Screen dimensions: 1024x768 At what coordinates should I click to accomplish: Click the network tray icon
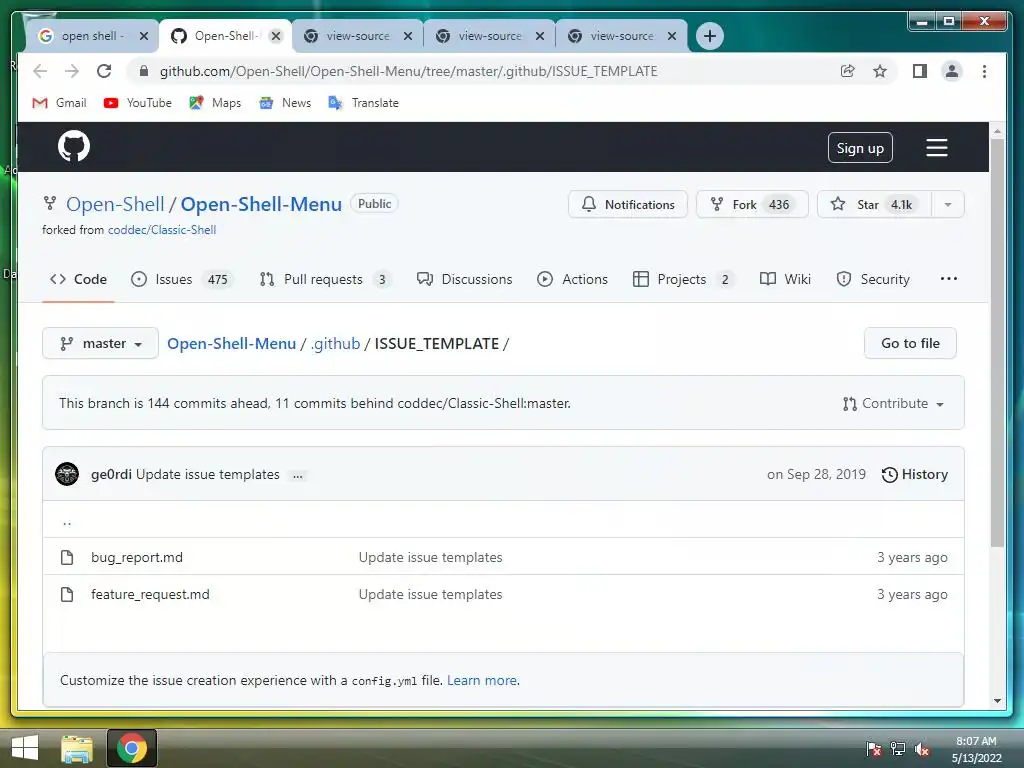[898, 749]
